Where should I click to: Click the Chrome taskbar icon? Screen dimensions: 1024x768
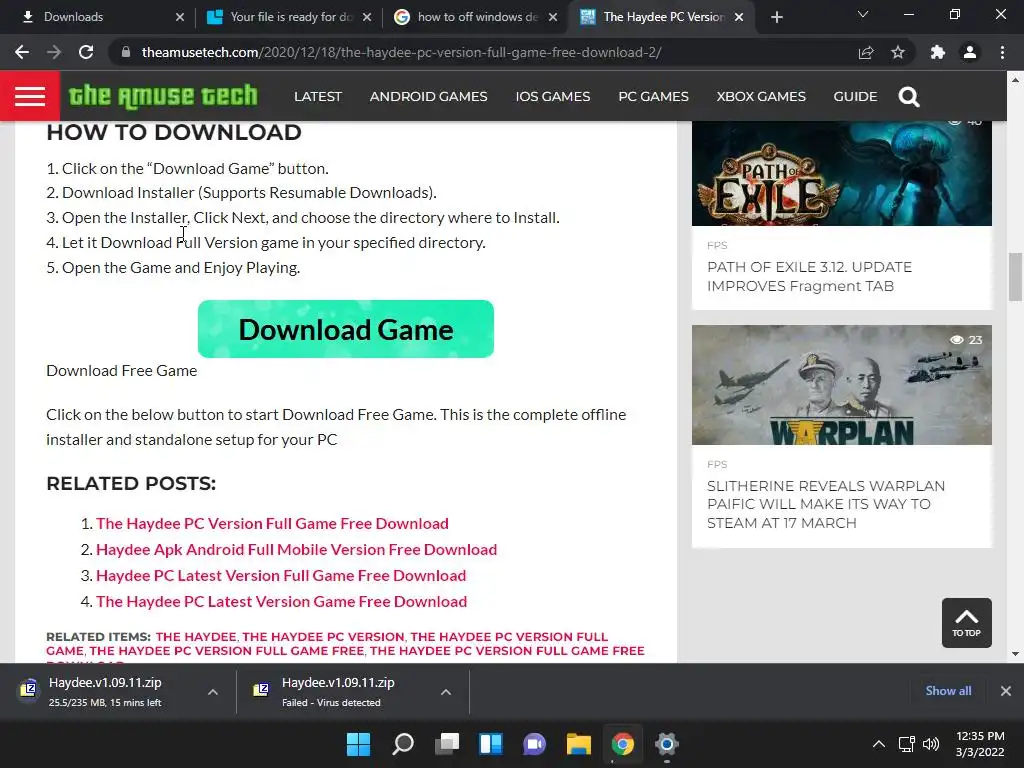(623, 744)
